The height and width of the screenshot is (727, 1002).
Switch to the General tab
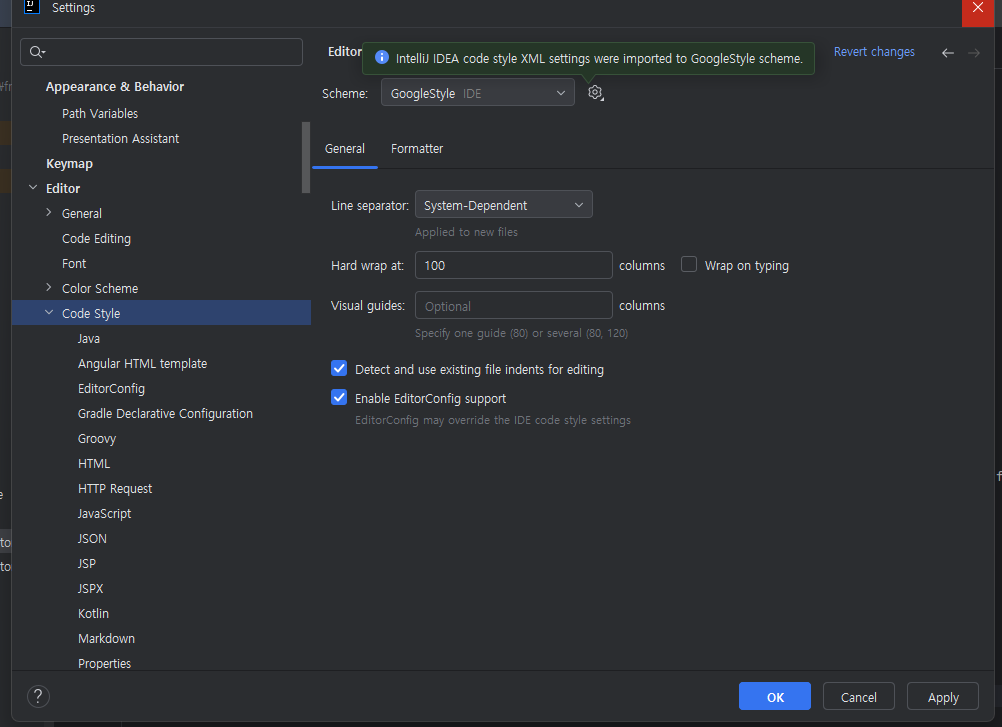pos(345,149)
